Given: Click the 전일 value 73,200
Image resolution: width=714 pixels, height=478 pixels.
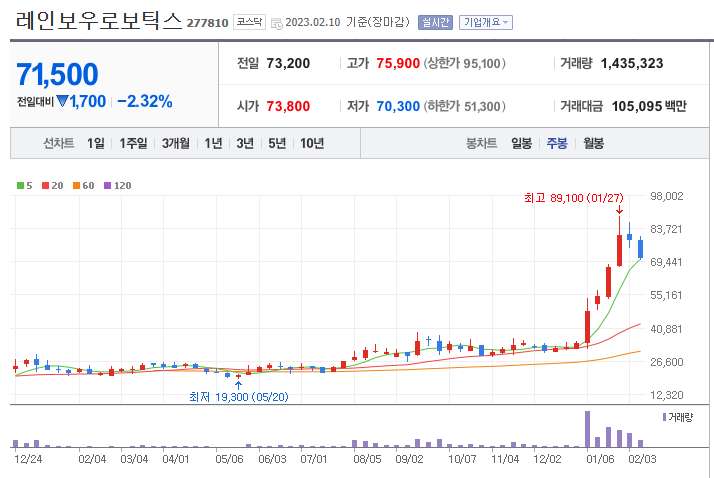Looking at the screenshot, I should [x=288, y=63].
